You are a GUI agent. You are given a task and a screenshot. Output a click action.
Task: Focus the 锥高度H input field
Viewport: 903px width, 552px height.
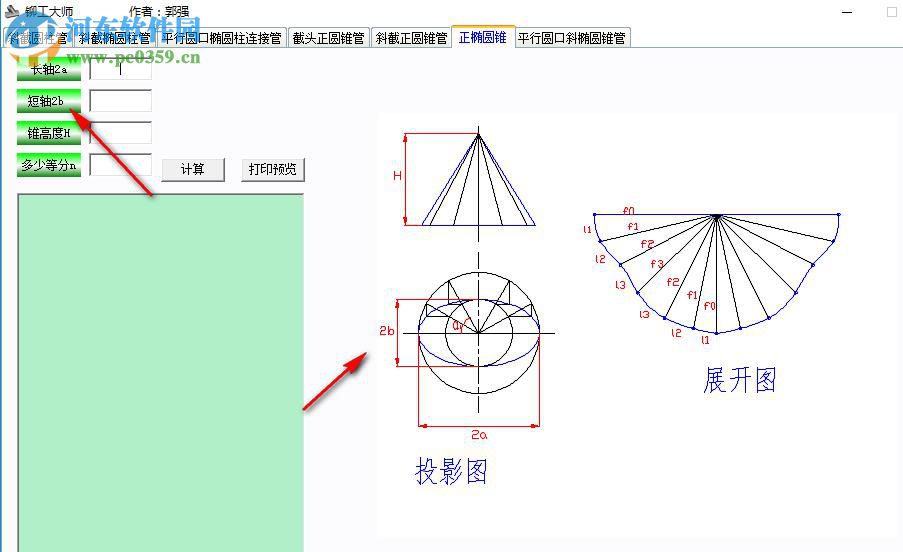pyautogui.click(x=121, y=132)
